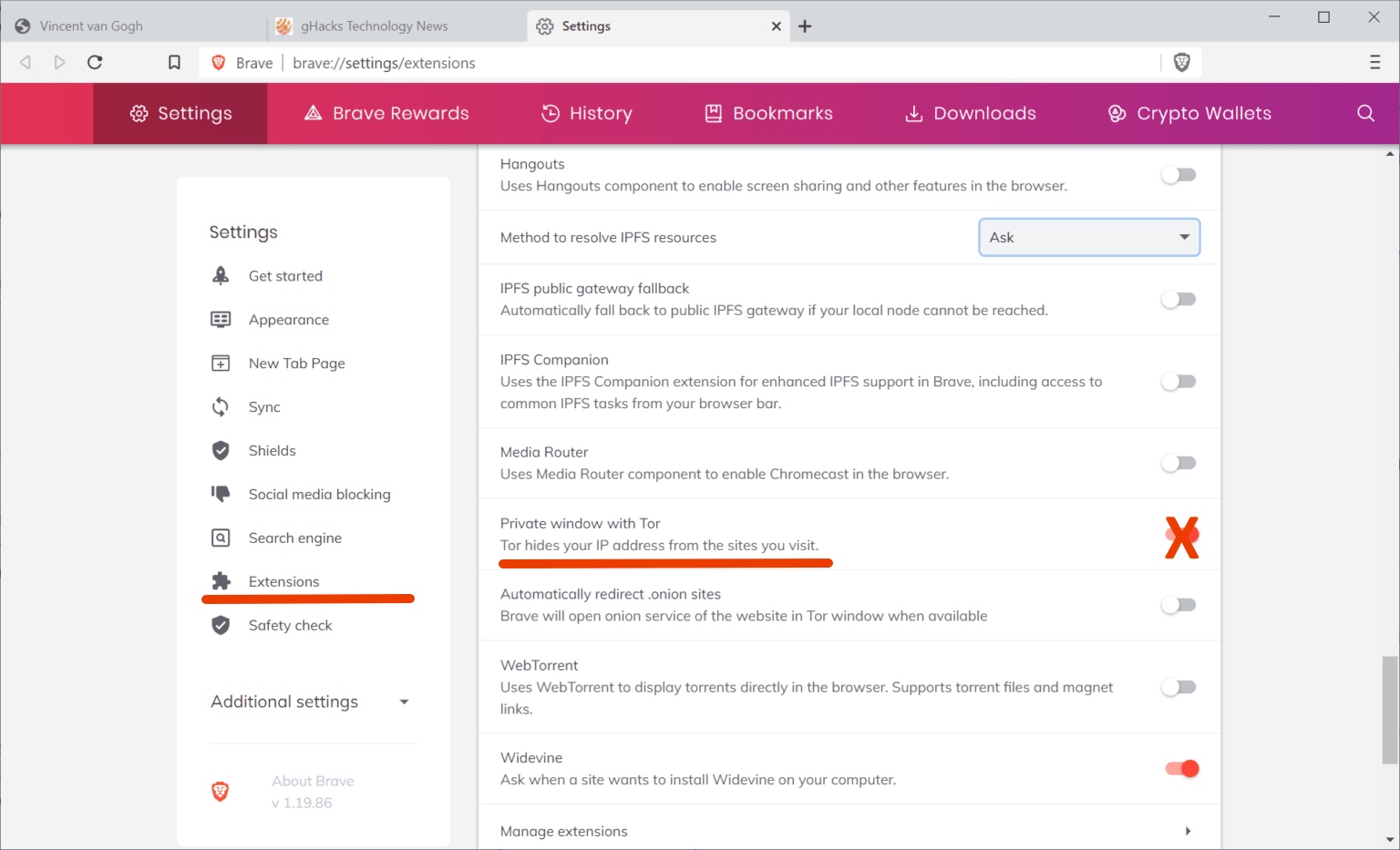Click the New Tab Page sidebar icon
This screenshot has width=1400, height=850.
(221, 363)
